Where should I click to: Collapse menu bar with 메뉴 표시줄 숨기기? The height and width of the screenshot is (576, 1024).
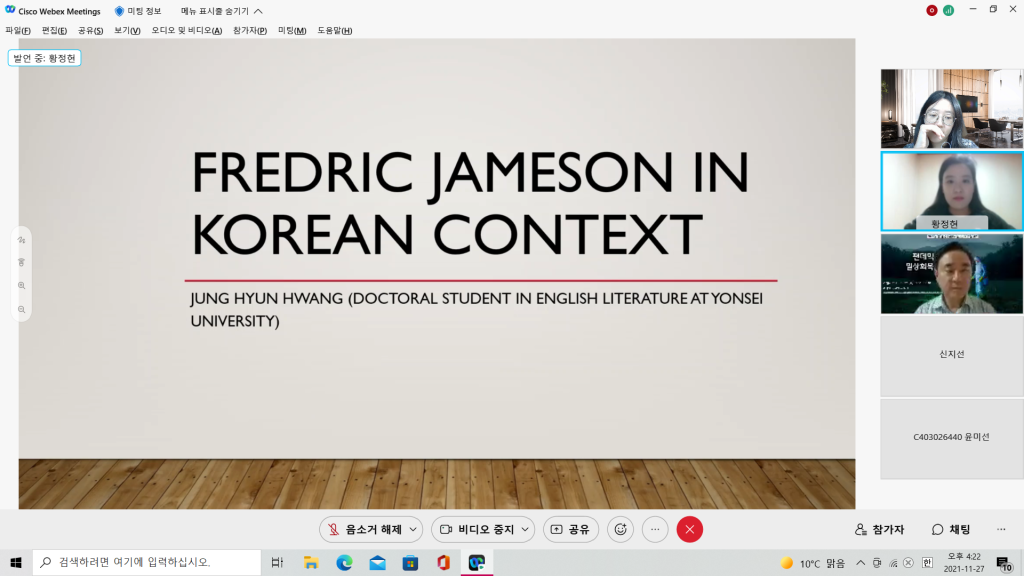pyautogui.click(x=221, y=11)
